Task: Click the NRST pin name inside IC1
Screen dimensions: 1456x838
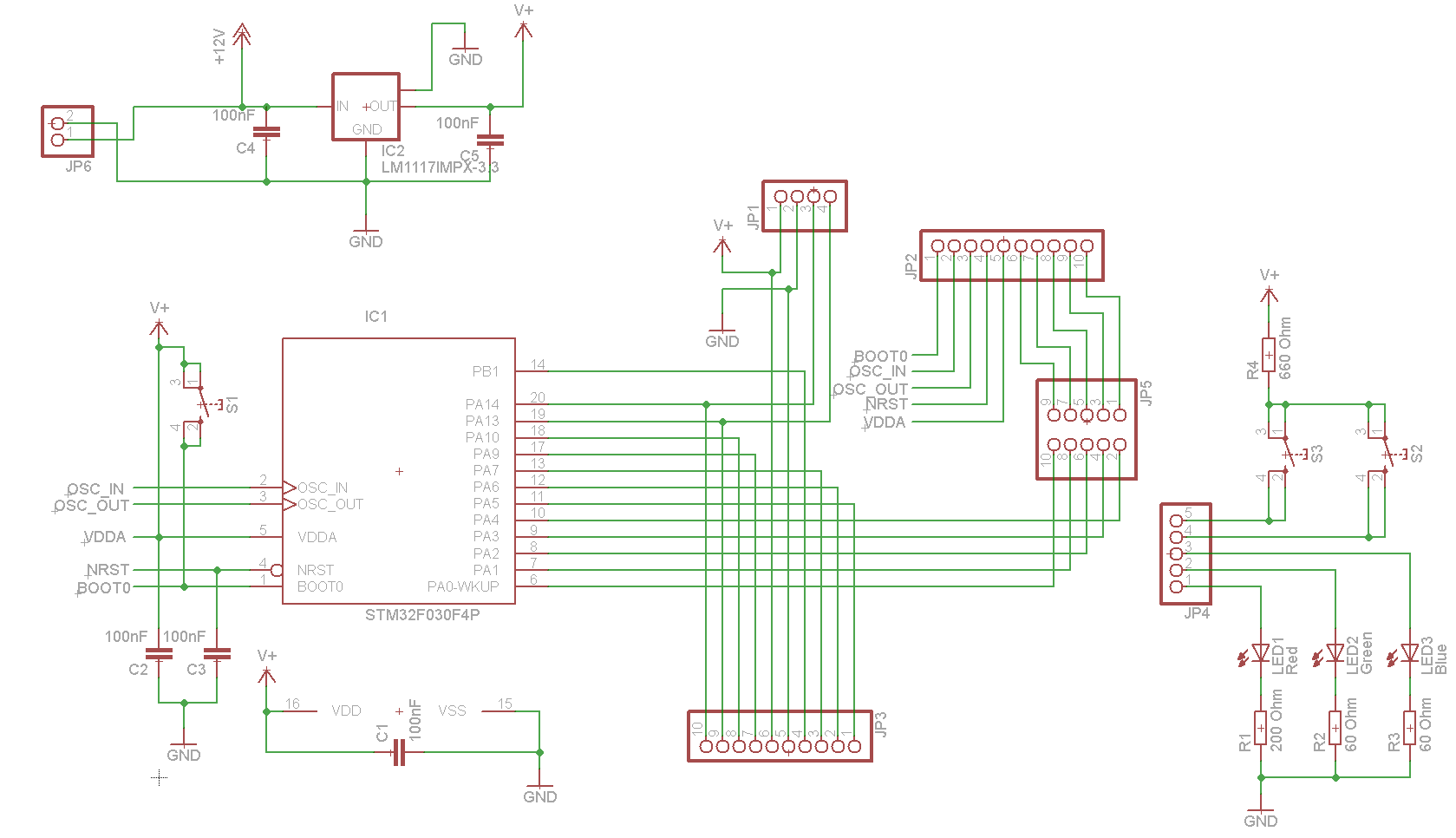Action: point(315,570)
